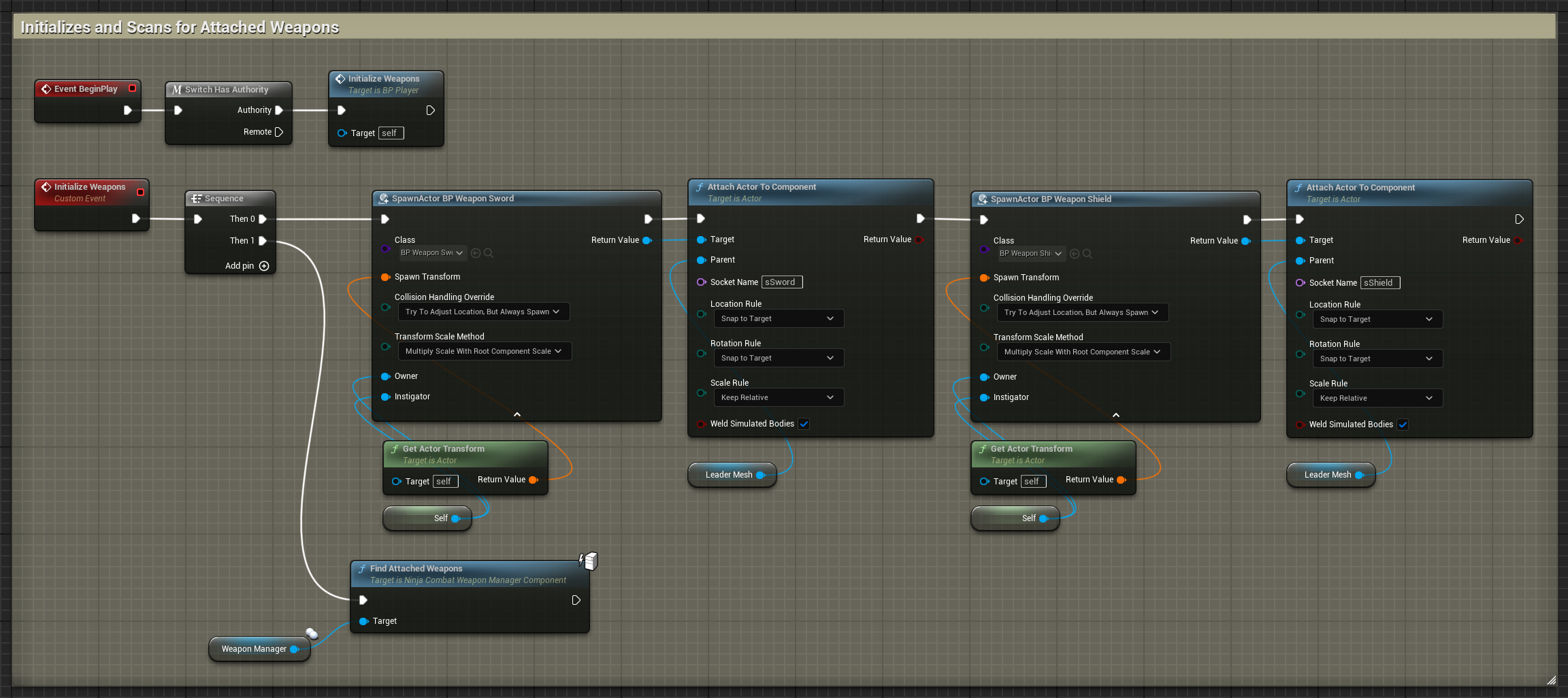Open the Collision Handling Override dropdown on SpawnActor Sword
The height and width of the screenshot is (698, 1568).
click(483, 312)
